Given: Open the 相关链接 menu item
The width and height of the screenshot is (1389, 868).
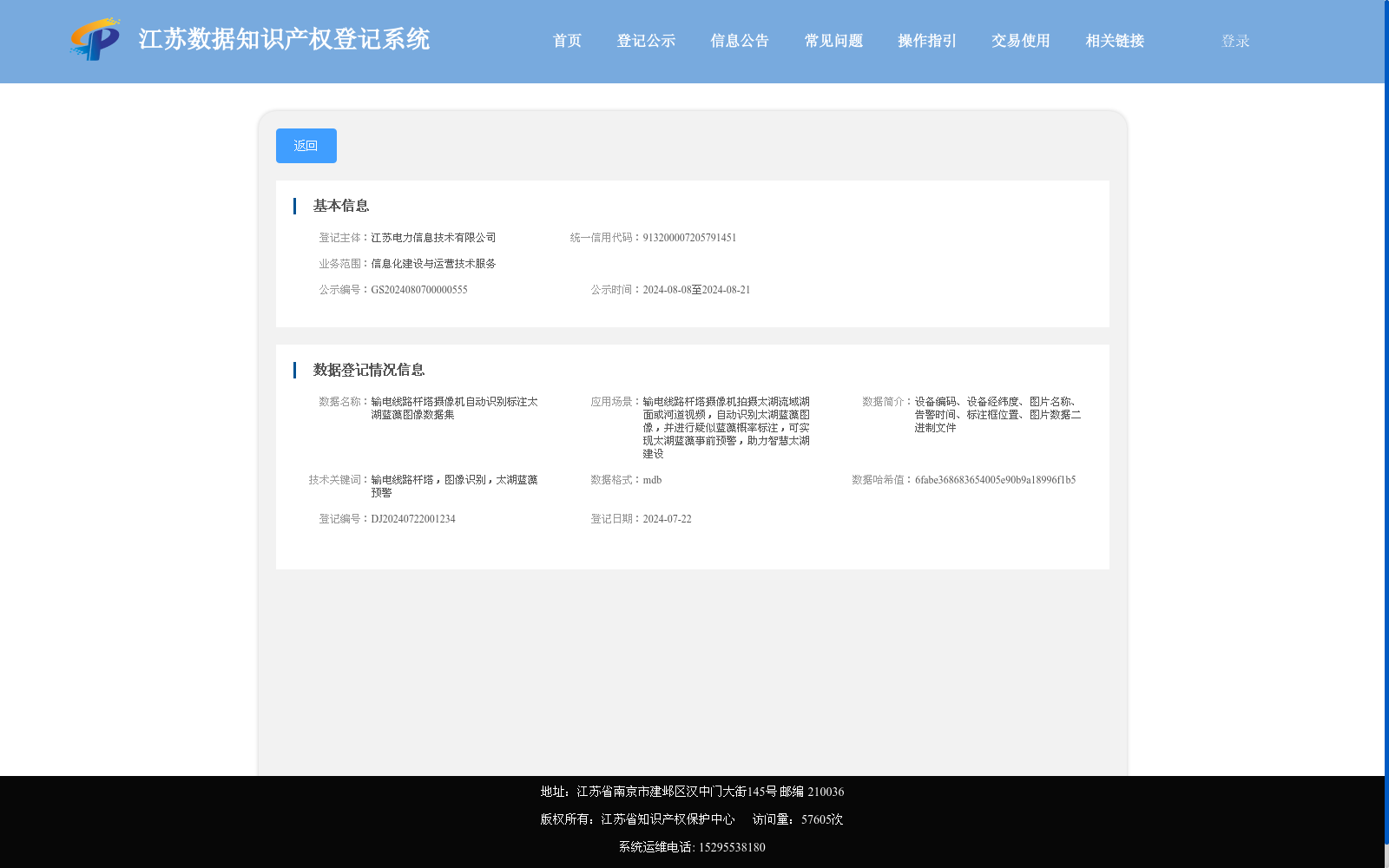Looking at the screenshot, I should click(x=1115, y=41).
